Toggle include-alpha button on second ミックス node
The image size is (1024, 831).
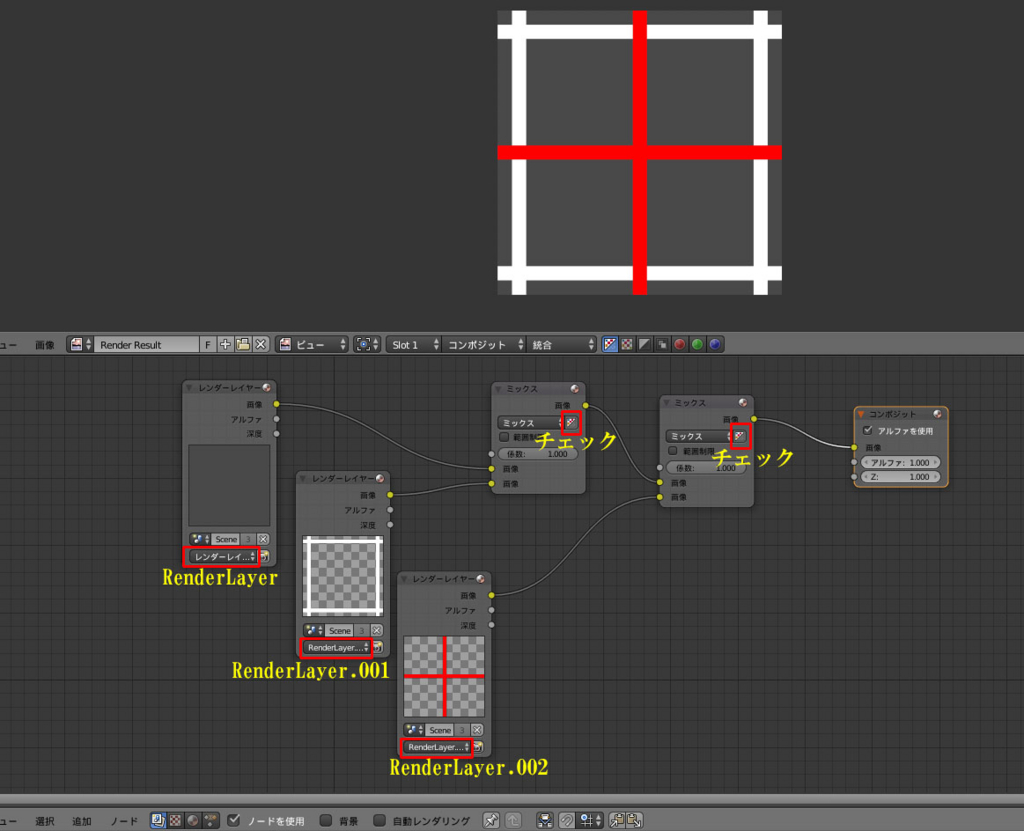(739, 436)
